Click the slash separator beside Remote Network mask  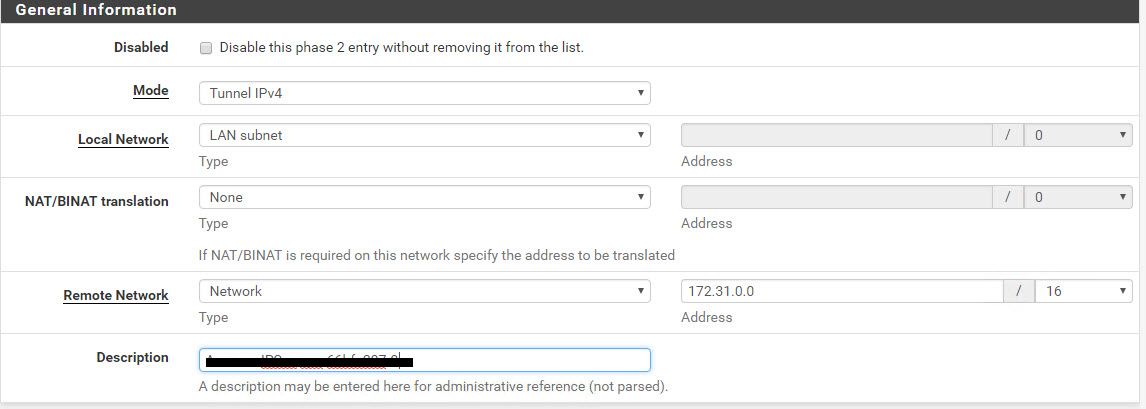click(1020, 291)
